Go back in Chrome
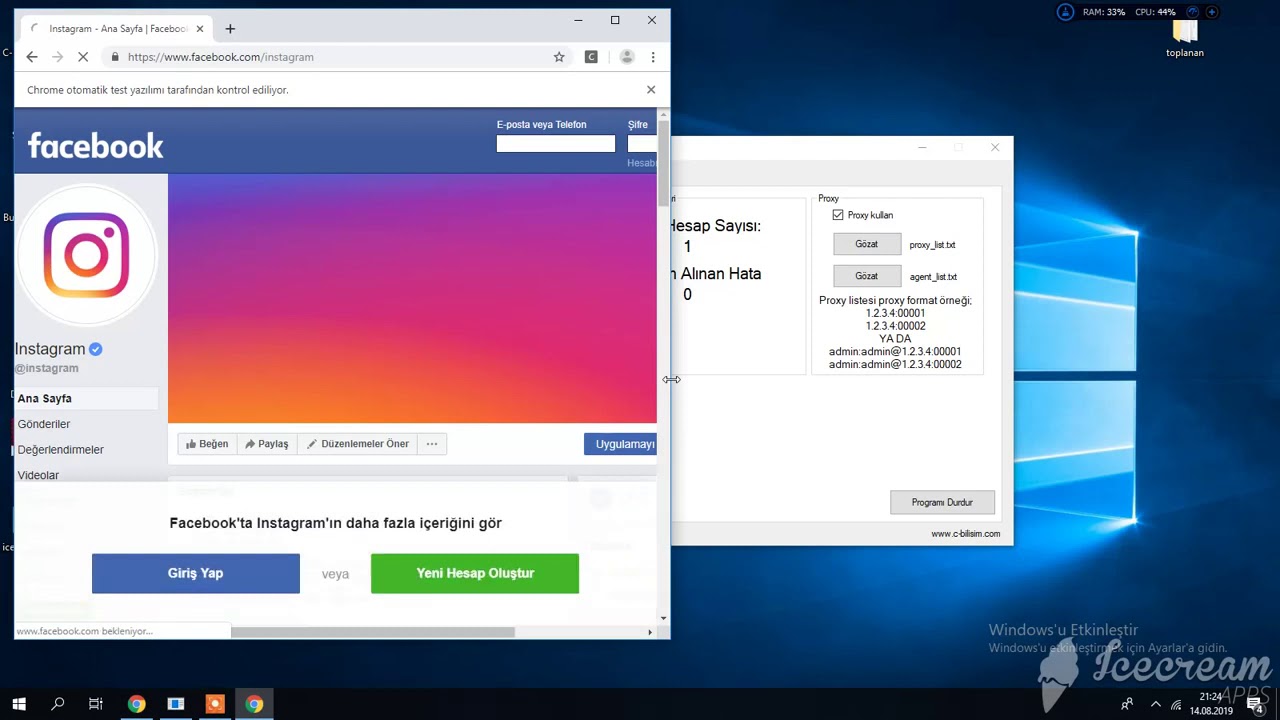Viewport: 1280px width, 720px height. coord(32,57)
